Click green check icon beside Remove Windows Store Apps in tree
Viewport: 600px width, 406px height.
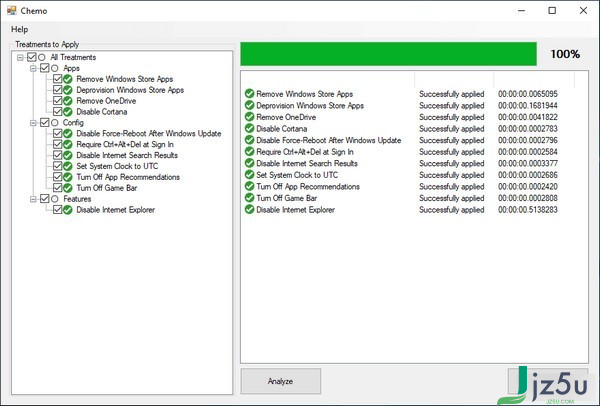point(68,79)
